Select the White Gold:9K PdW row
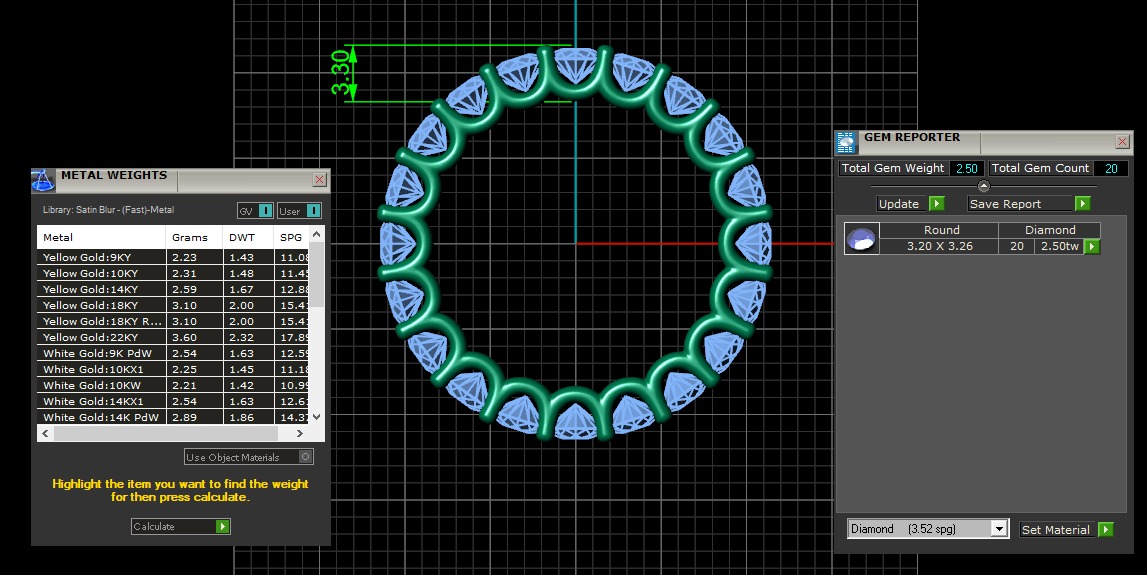Viewport: 1147px width, 575px height. 173,353
